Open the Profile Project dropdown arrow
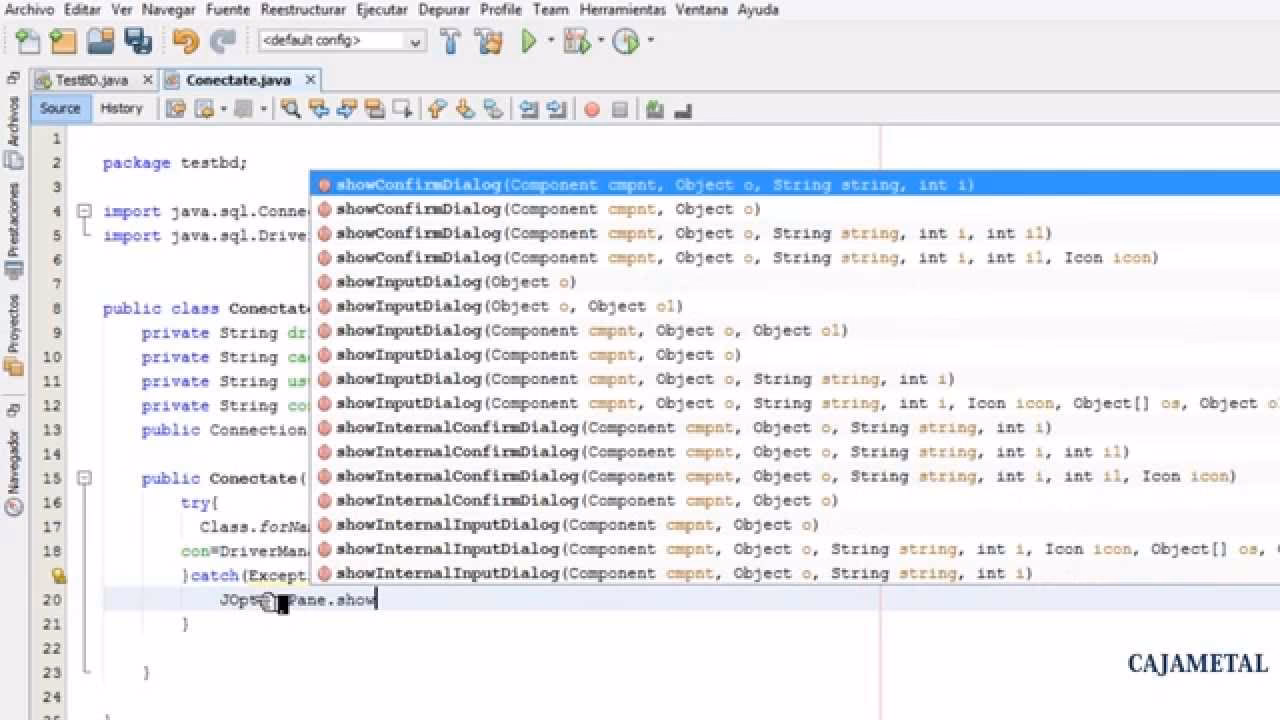 pyautogui.click(x=650, y=41)
